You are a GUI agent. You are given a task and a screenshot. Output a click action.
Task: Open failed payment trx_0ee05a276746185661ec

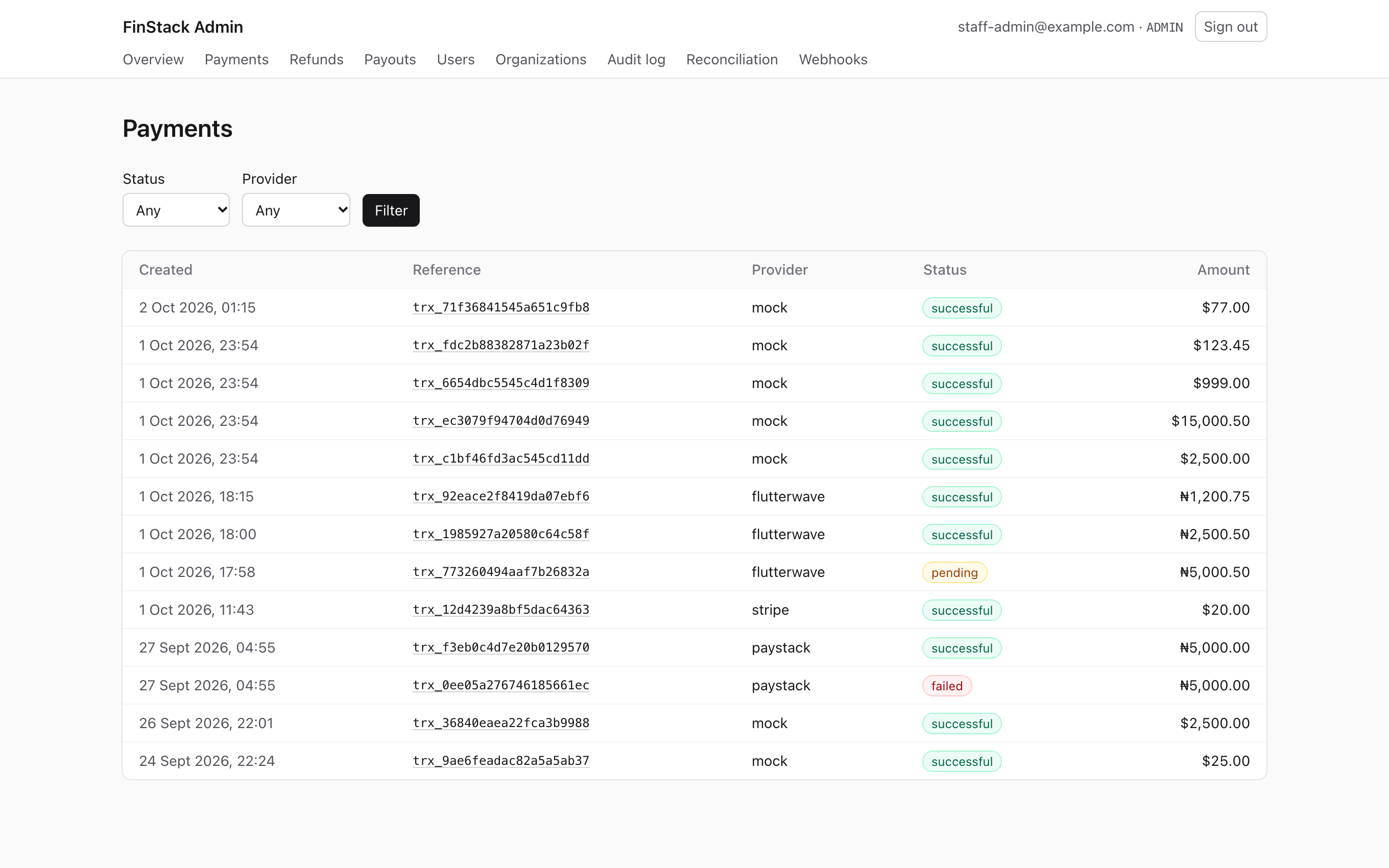coord(501,685)
